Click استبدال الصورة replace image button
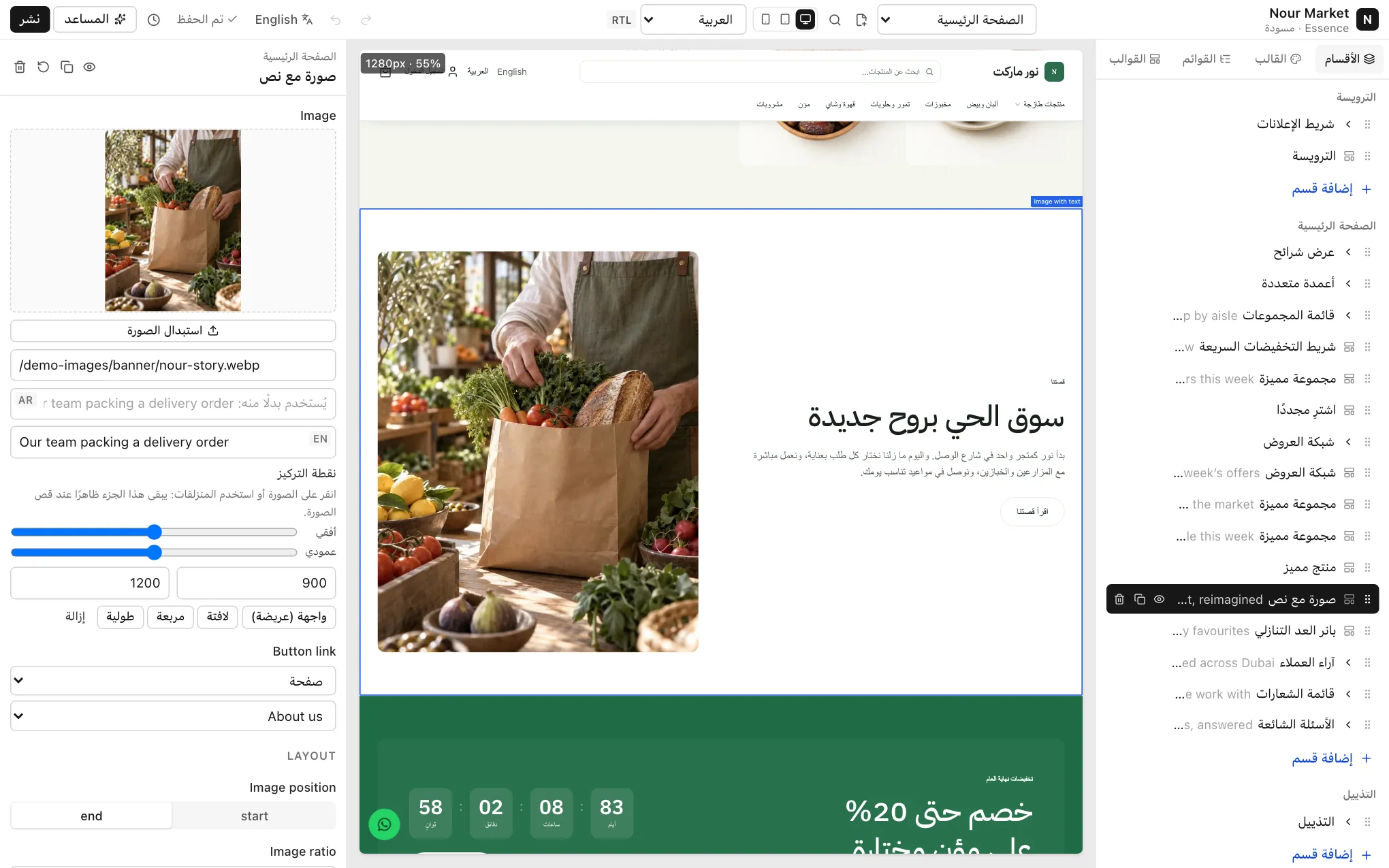Viewport: 1389px width, 868px height. coord(173,331)
